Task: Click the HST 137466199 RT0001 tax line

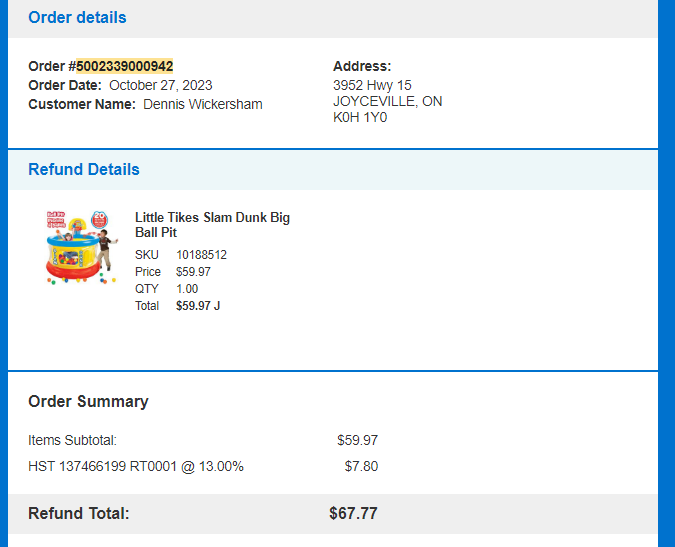Action: tap(136, 467)
